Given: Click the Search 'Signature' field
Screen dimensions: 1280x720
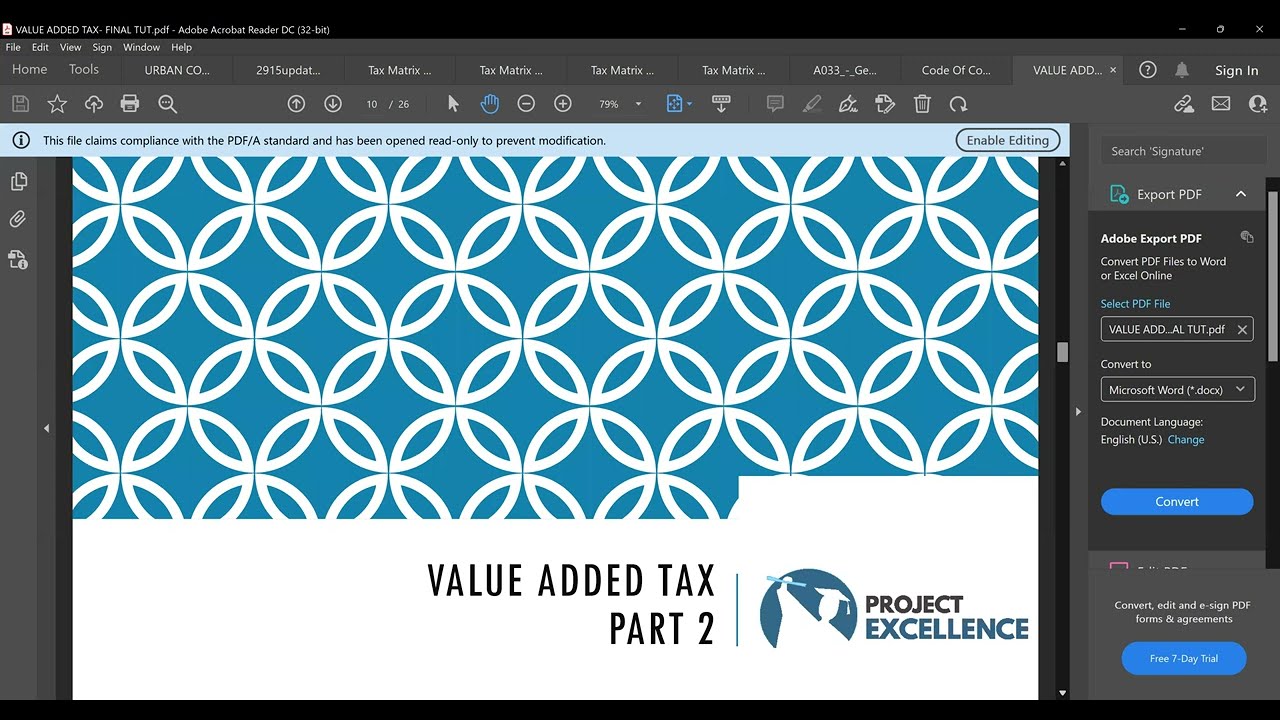Looking at the screenshot, I should pyautogui.click(x=1184, y=151).
